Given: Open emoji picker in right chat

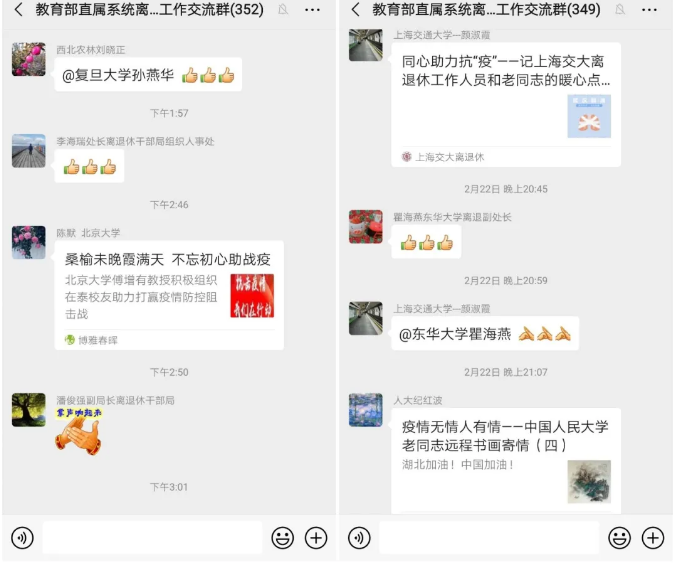Looking at the screenshot, I should tap(620, 538).
